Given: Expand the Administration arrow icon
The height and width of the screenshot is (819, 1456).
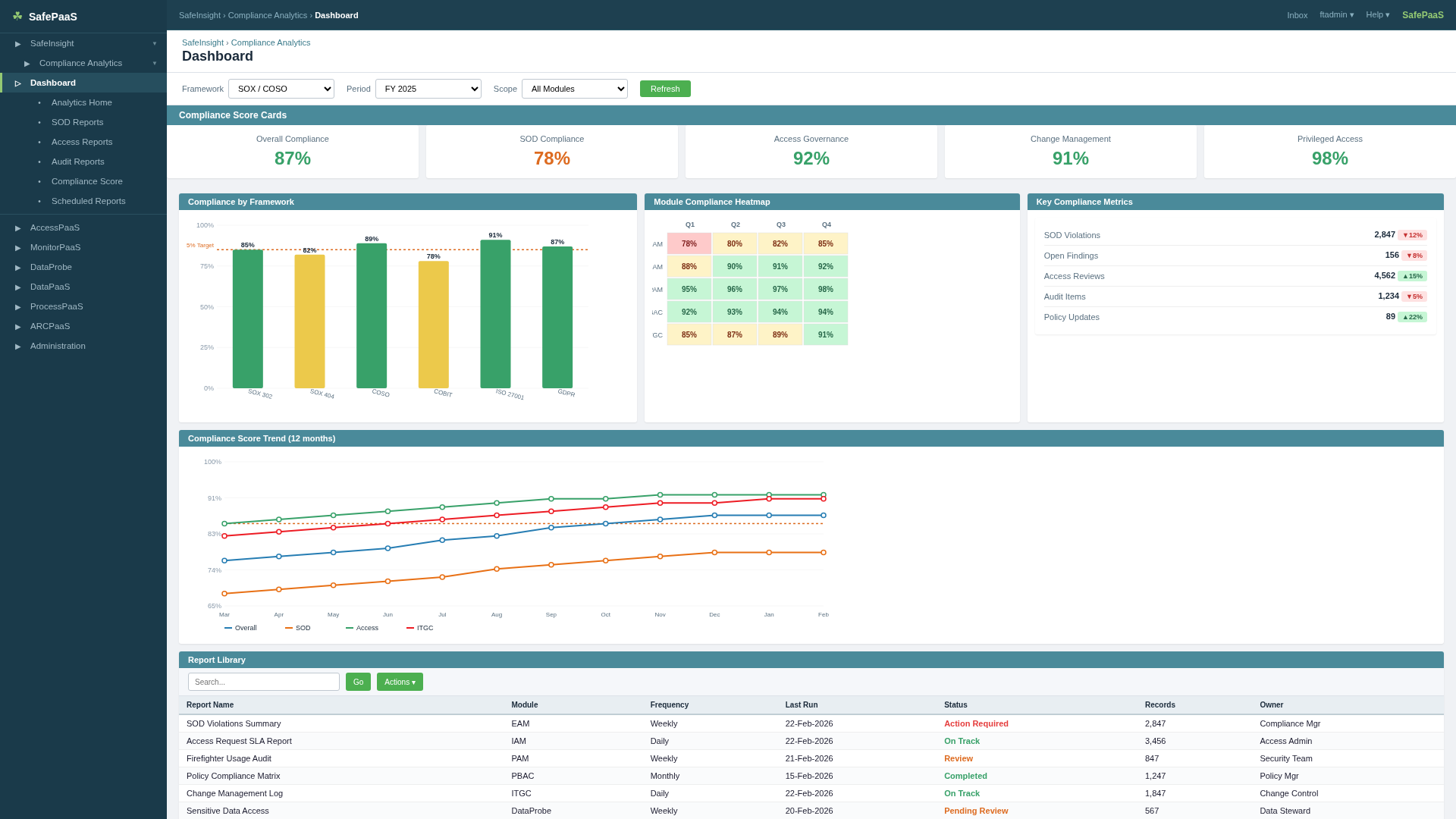Looking at the screenshot, I should [18, 347].
